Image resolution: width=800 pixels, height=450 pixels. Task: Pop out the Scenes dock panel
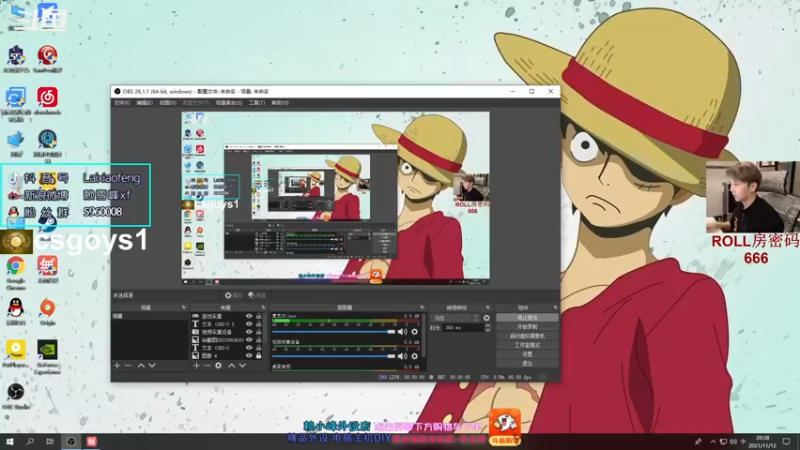click(x=184, y=308)
